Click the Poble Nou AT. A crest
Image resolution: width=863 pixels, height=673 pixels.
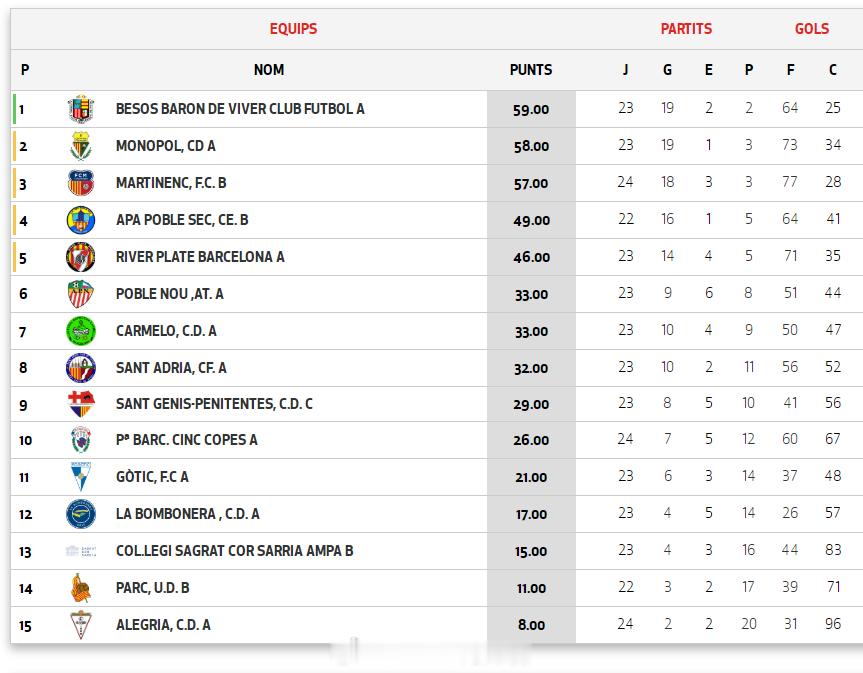(80, 294)
